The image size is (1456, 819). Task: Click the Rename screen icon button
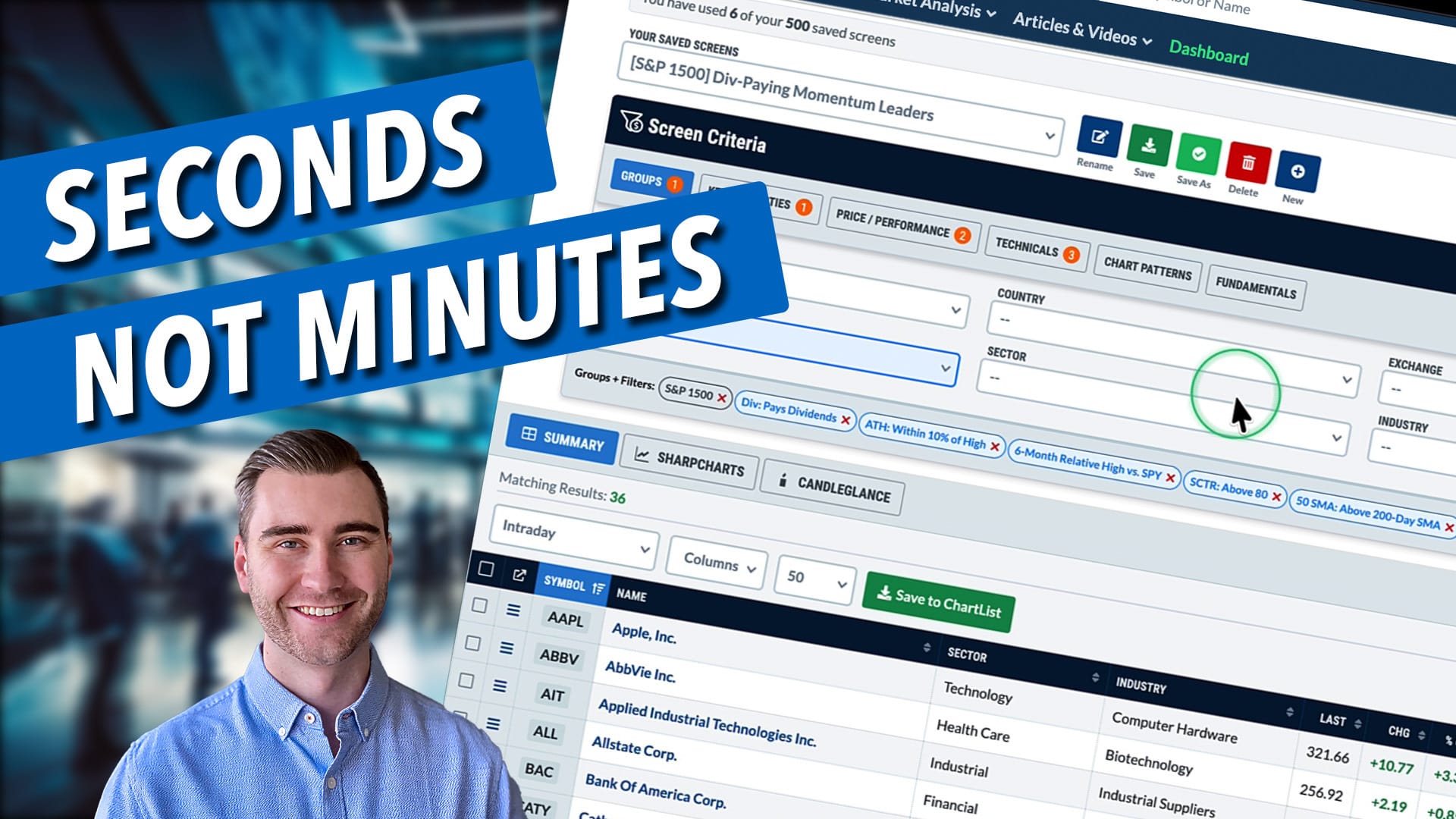(1099, 138)
